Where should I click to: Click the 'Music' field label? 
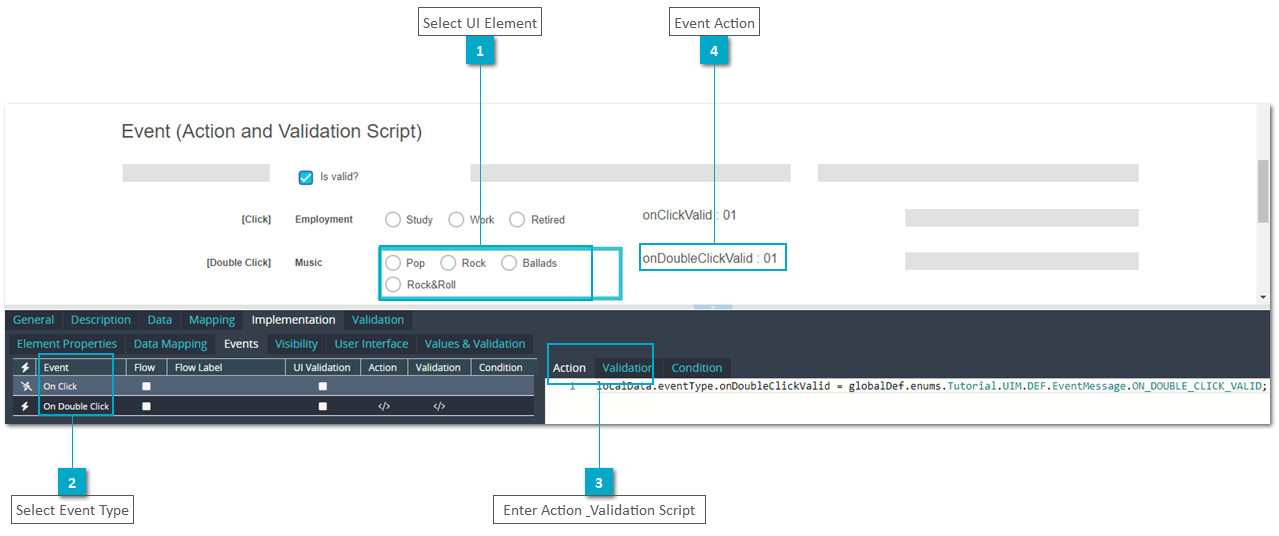[309, 263]
